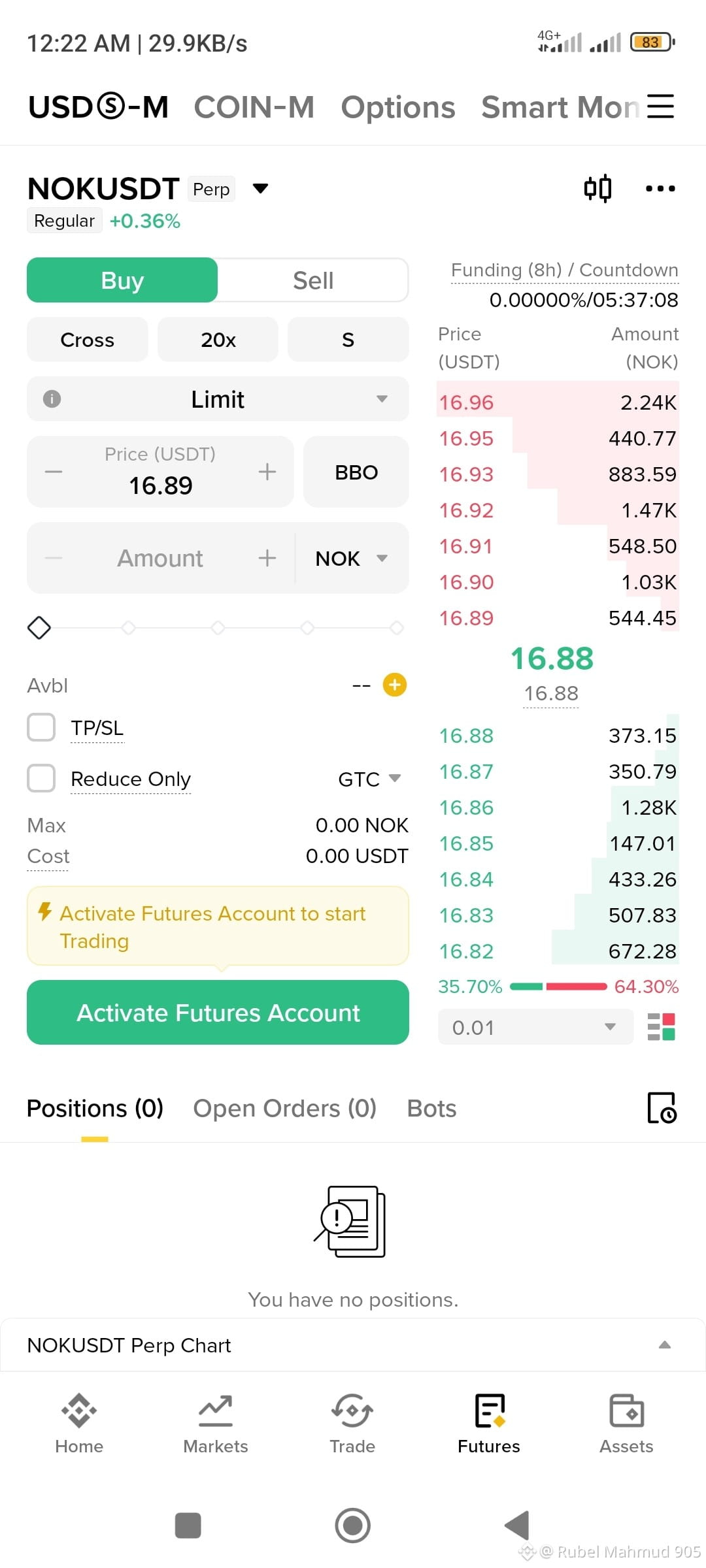Switch to the Sell side toggle
Image resolution: width=706 pixels, height=1568 pixels.
(x=313, y=280)
